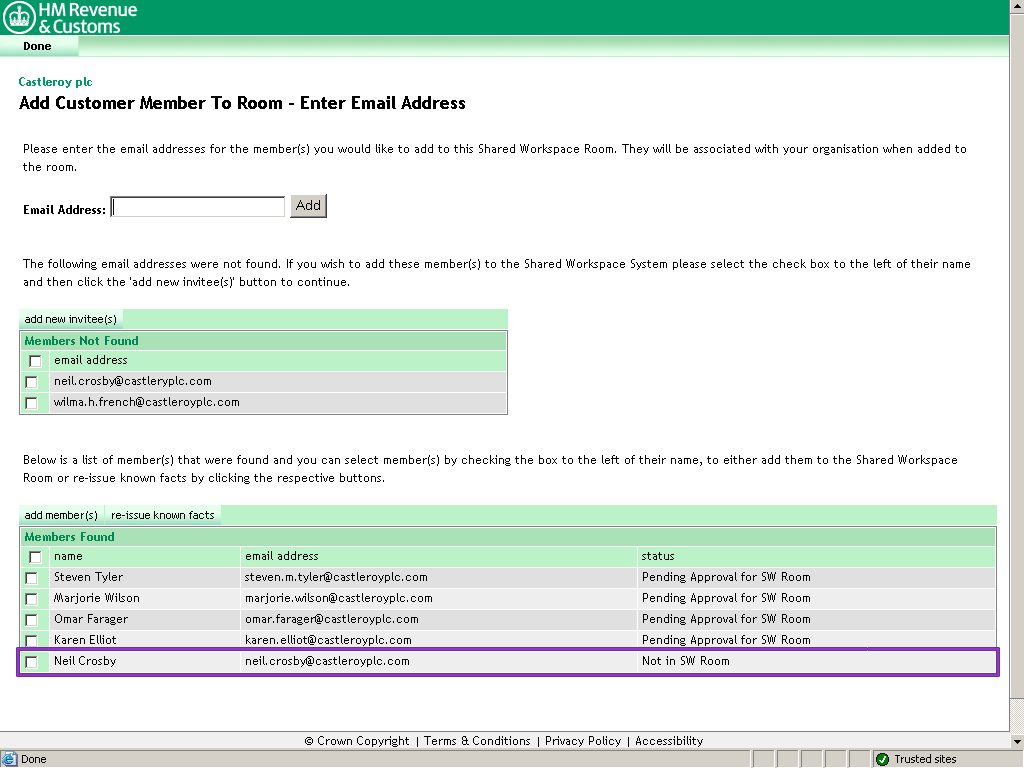Viewport: 1024px width, 768px height.
Task: Toggle the select-all checkbox in Members Found
Action: coord(35,557)
